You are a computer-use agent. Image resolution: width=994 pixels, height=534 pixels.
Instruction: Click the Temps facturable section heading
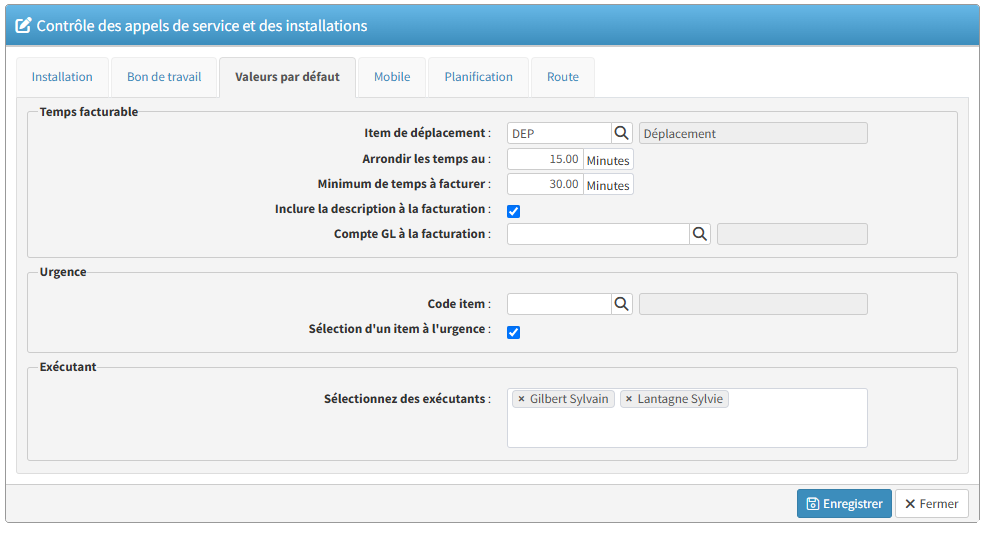[x=89, y=112]
